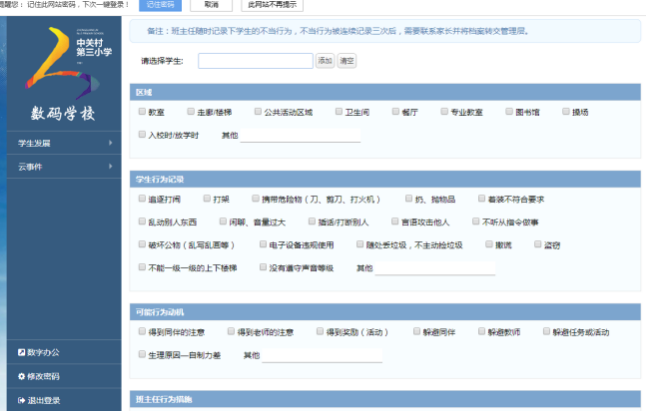Check the 公共活动区域 checkbox
This screenshot has width=646, height=411.
258,111
